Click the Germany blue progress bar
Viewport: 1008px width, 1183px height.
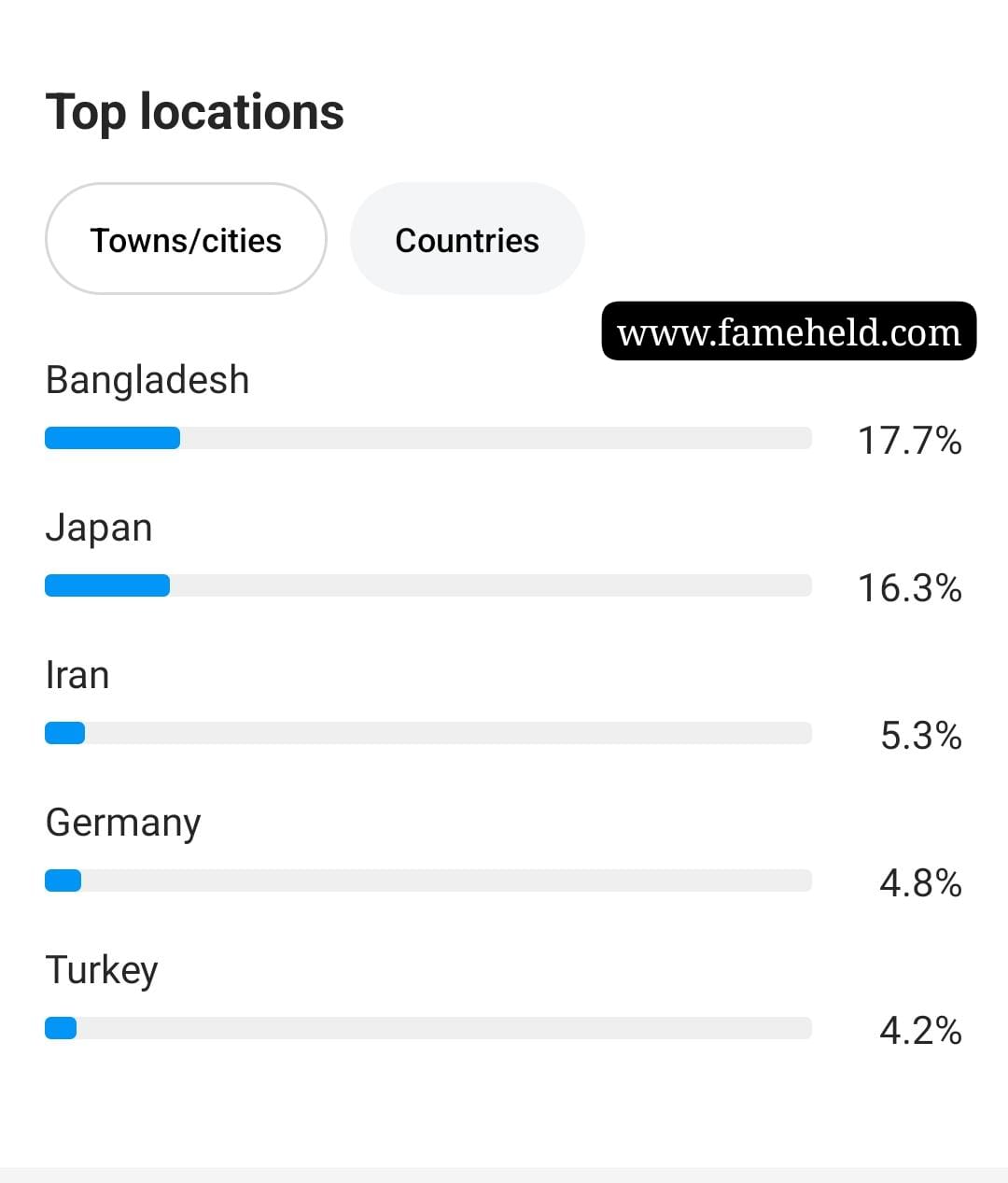click(63, 880)
